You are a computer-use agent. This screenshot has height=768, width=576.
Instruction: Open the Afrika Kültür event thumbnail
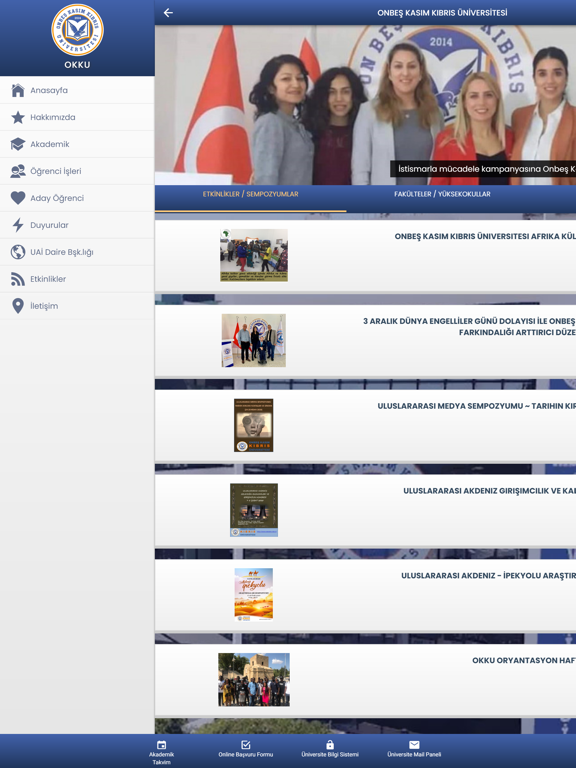[x=254, y=255]
